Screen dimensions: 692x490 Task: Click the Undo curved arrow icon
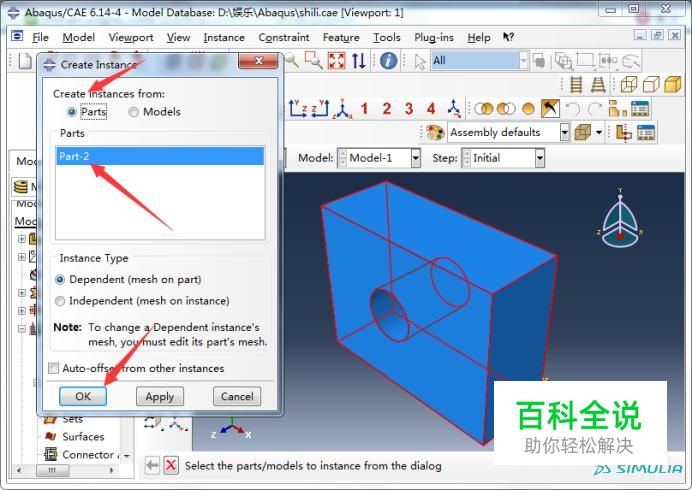(x=573, y=109)
